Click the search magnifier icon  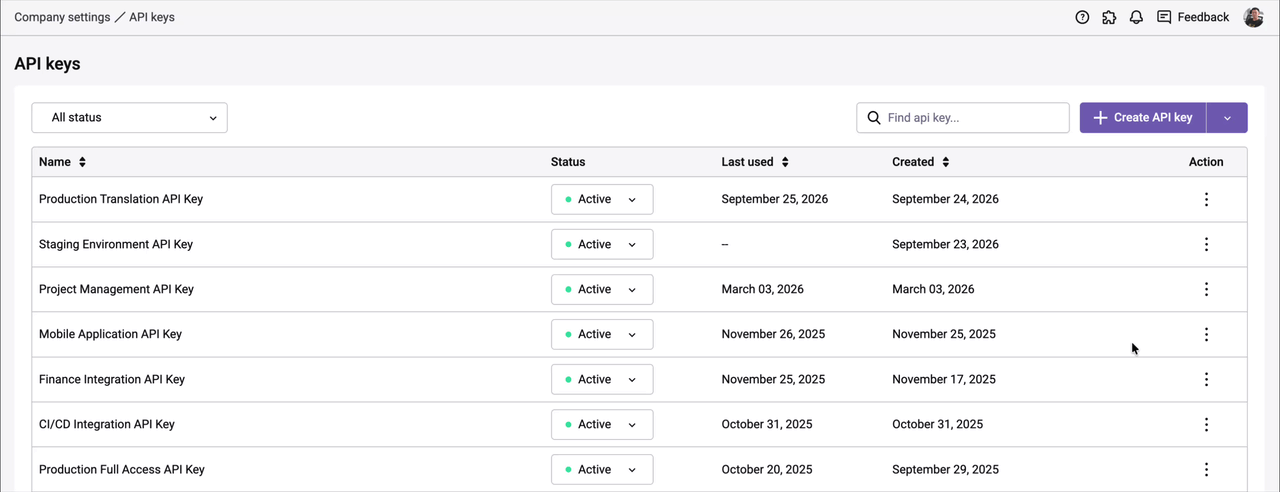pyautogui.click(x=874, y=118)
